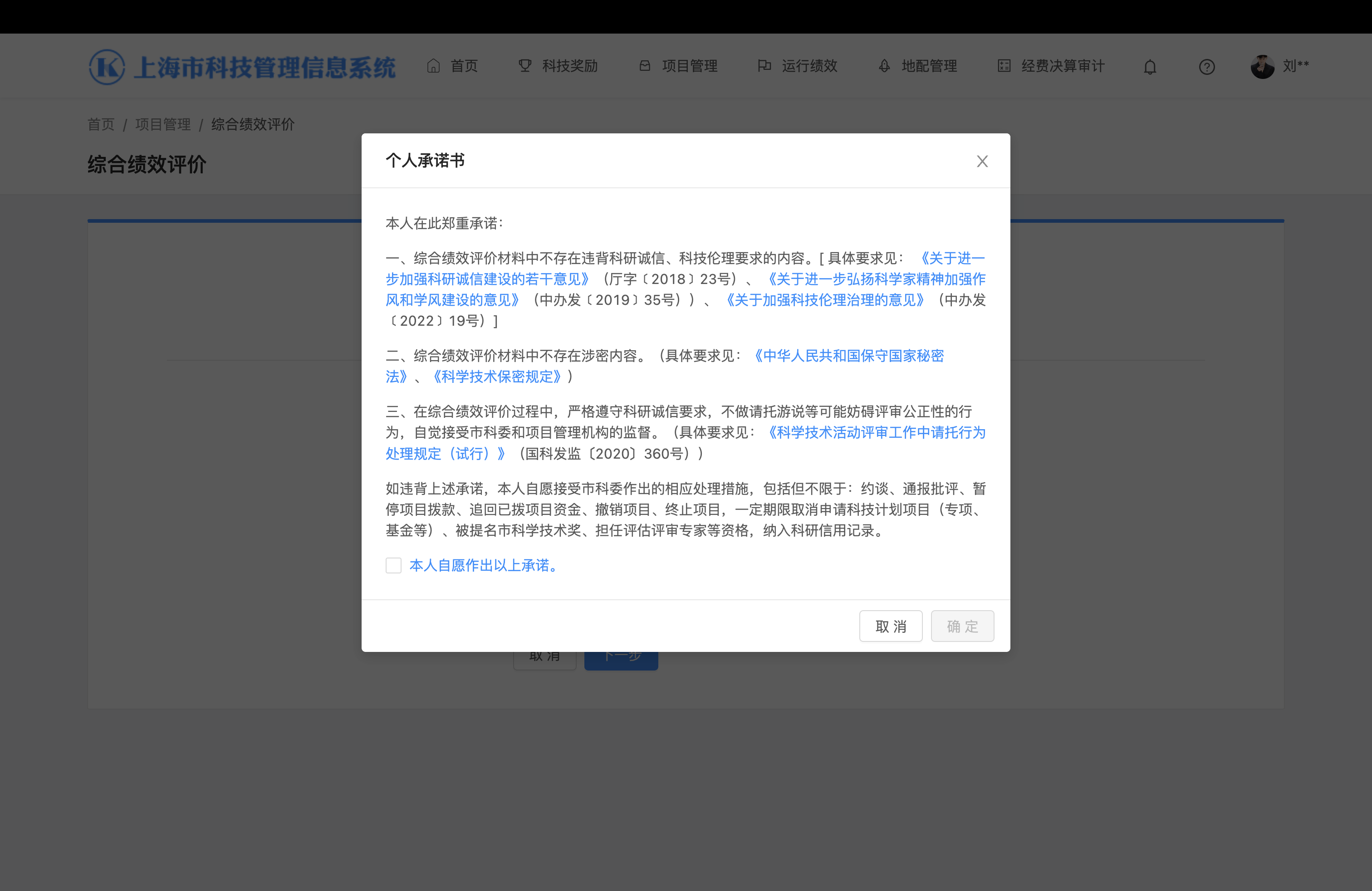Click the notification bell icon
This screenshot has height=891, width=1372.
click(x=1150, y=67)
